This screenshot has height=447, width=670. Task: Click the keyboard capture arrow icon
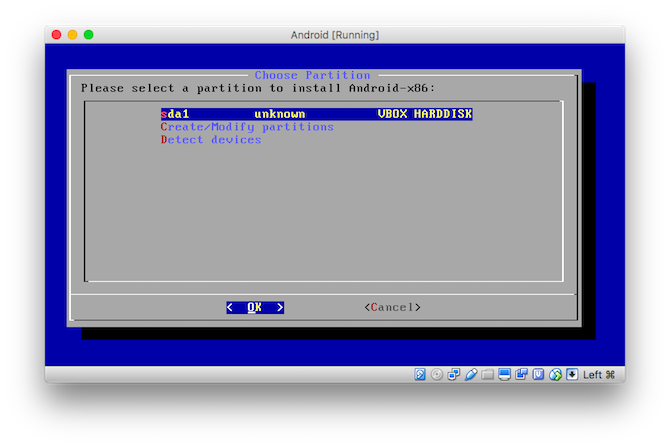(x=572, y=375)
